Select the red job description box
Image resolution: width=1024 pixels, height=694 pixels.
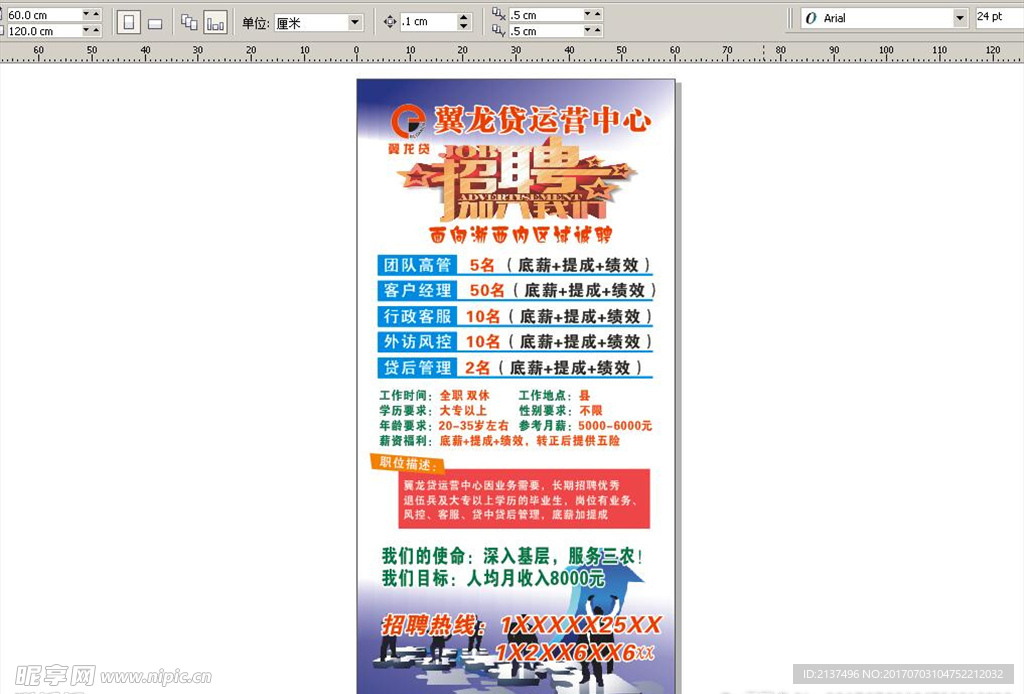(524, 498)
